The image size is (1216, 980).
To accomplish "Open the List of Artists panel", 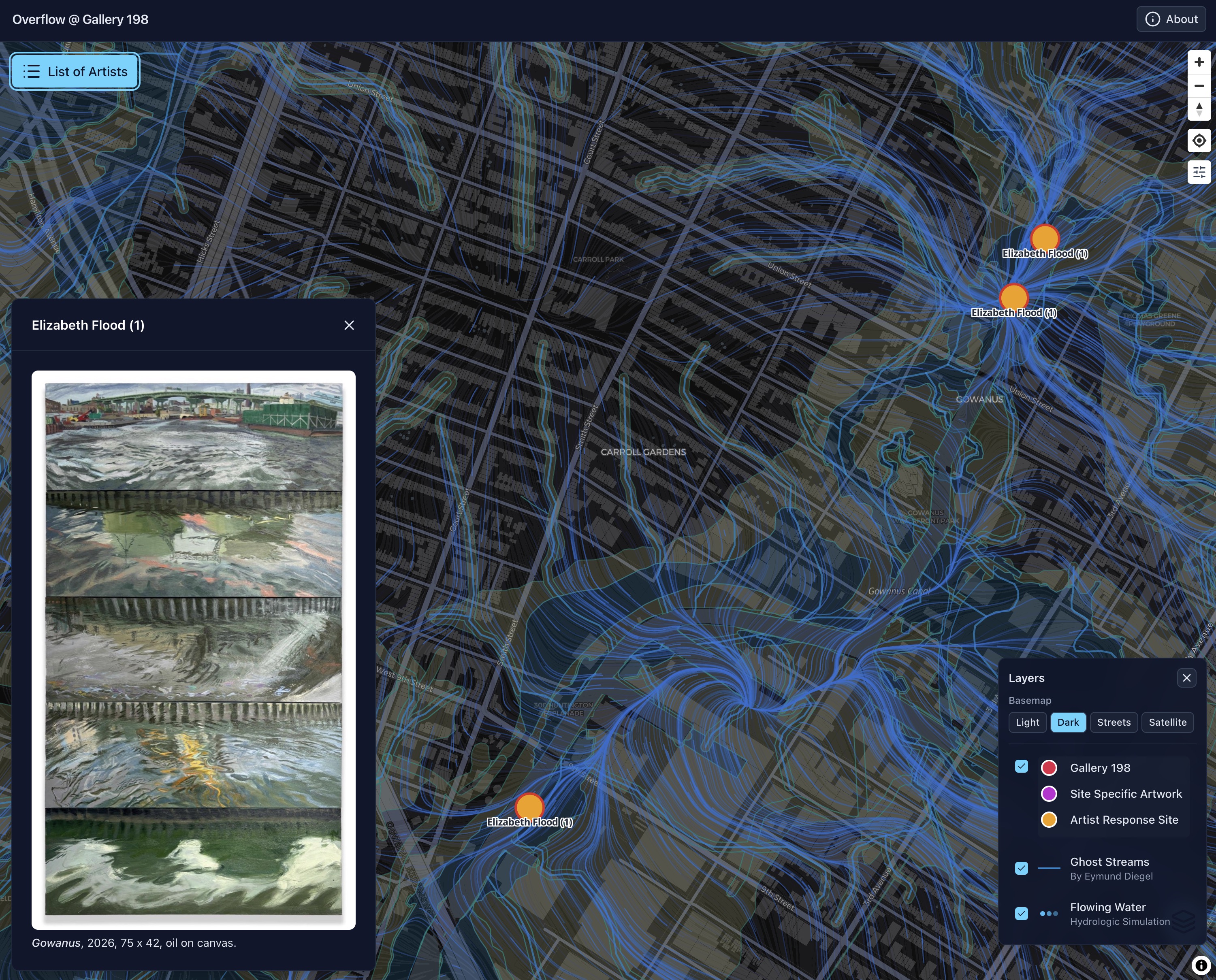I will 75,71.
